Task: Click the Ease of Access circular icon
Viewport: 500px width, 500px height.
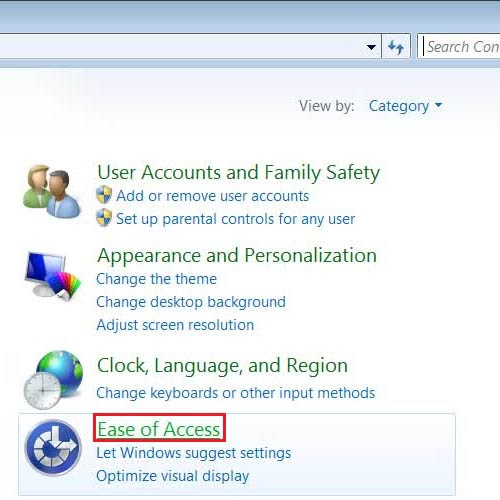Action: (x=53, y=448)
